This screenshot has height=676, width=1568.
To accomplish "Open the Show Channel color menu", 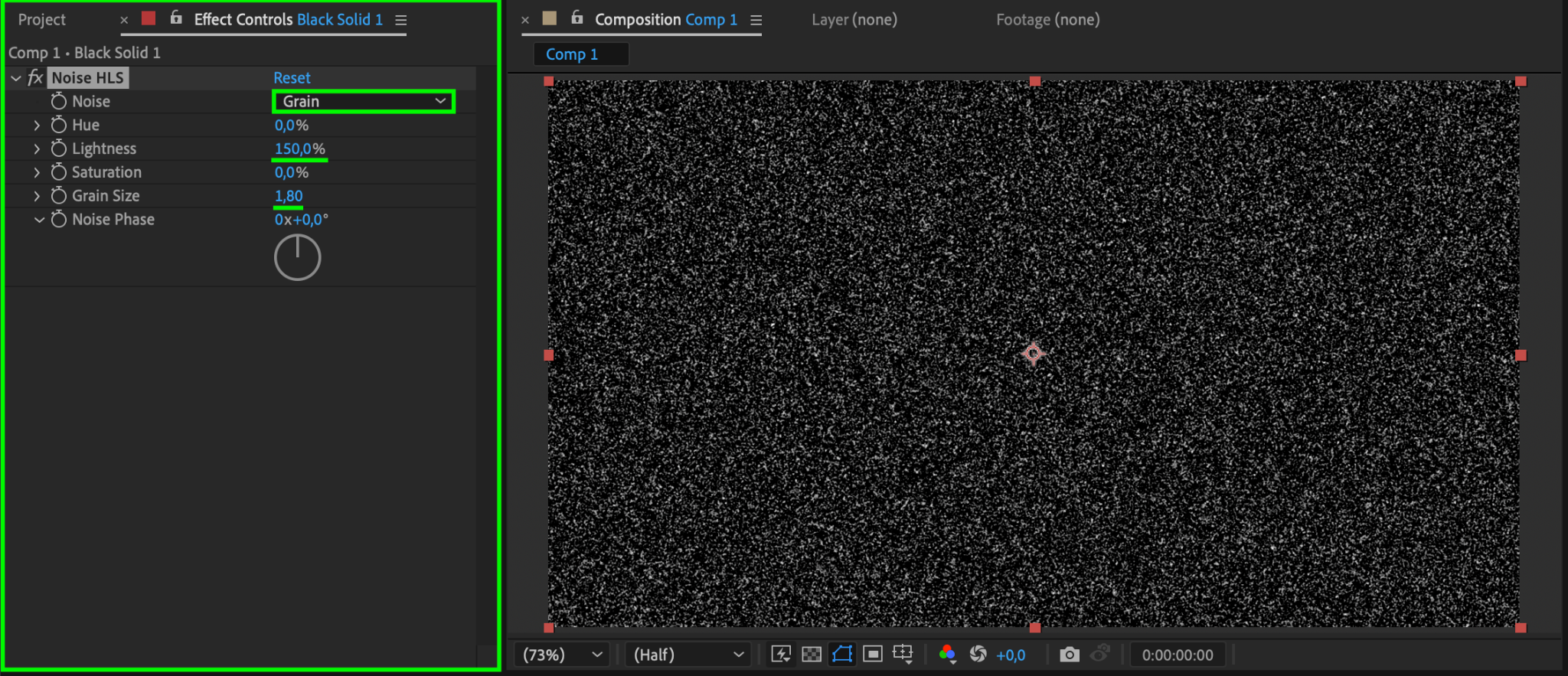I will (947, 655).
